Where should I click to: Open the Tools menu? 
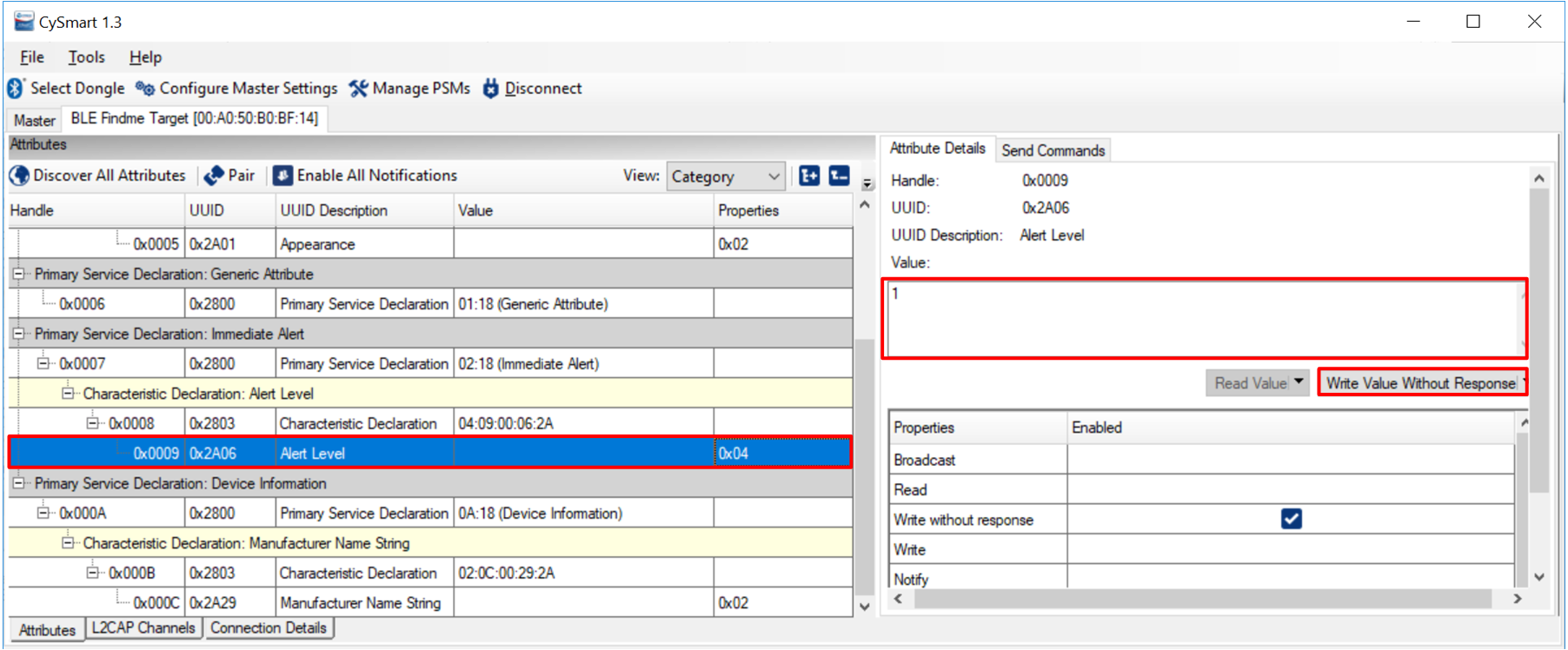[x=87, y=57]
